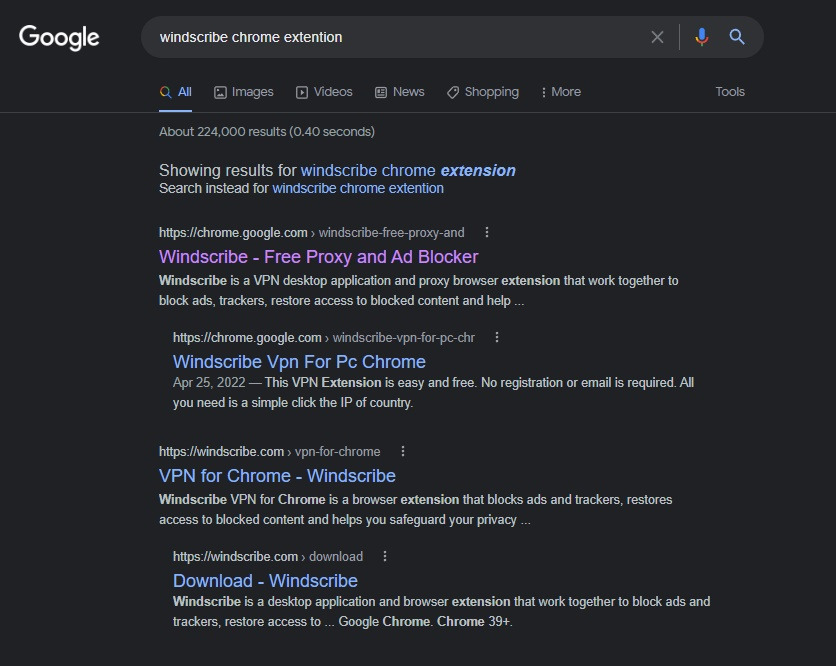Expand the More menu

click(x=560, y=92)
